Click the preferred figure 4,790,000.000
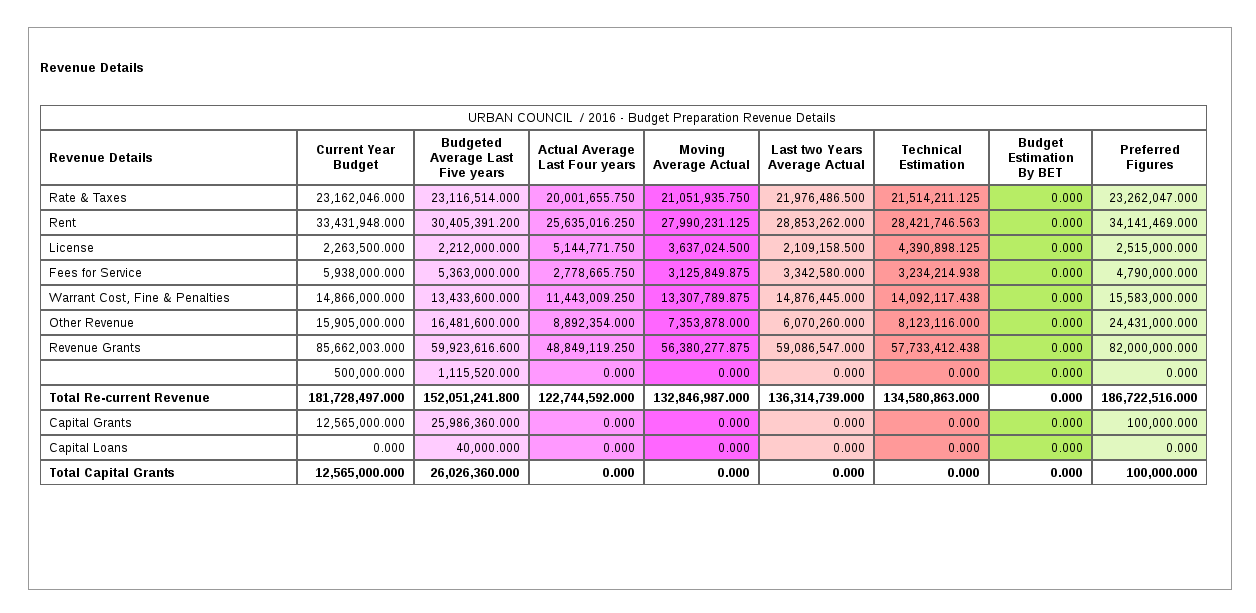 pyautogui.click(x=1157, y=273)
